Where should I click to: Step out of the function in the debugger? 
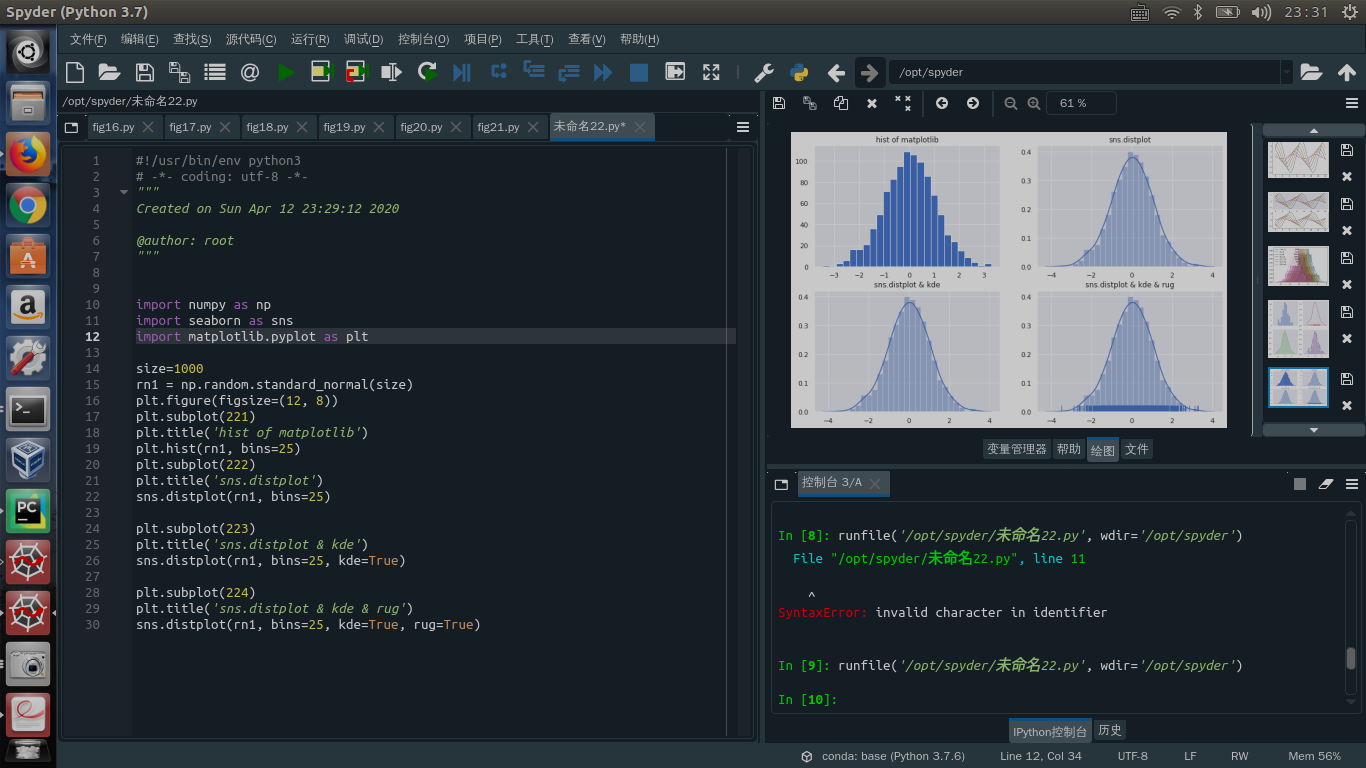569,71
